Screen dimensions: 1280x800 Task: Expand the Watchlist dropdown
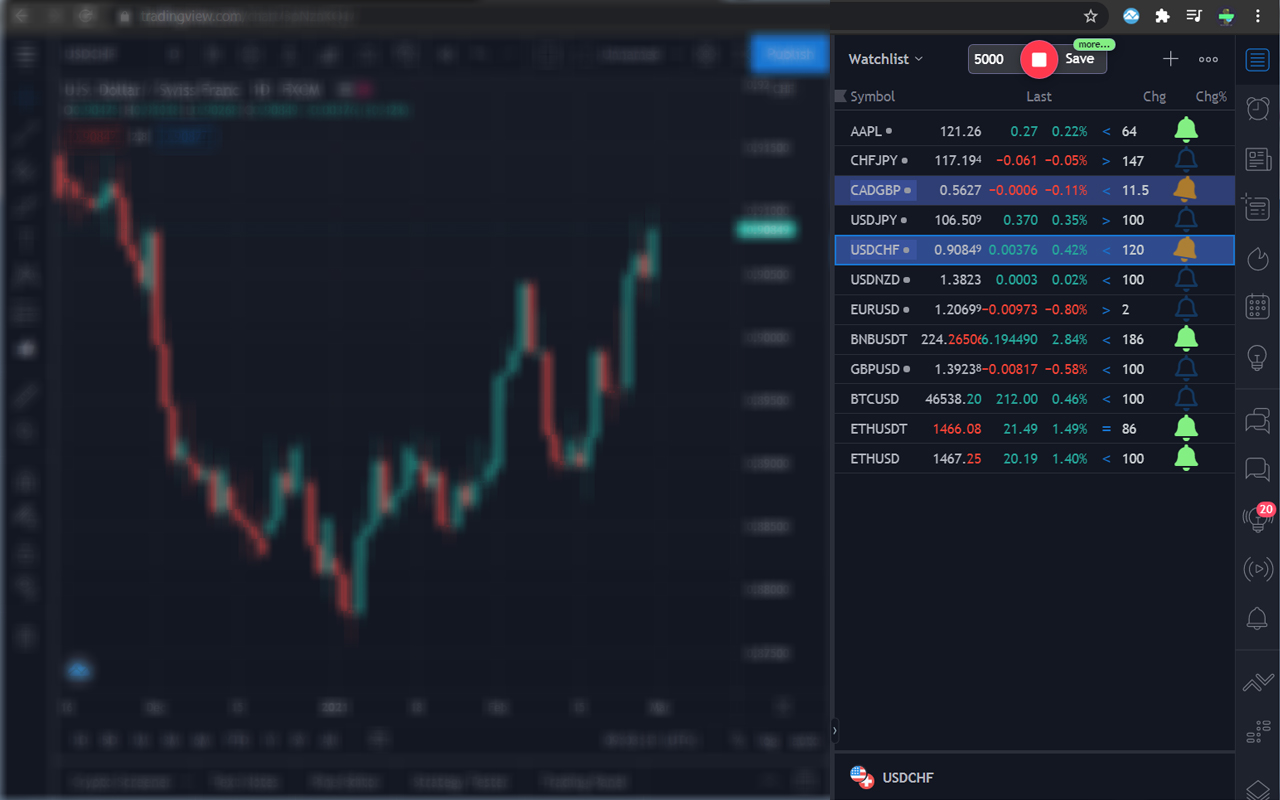tap(886, 59)
